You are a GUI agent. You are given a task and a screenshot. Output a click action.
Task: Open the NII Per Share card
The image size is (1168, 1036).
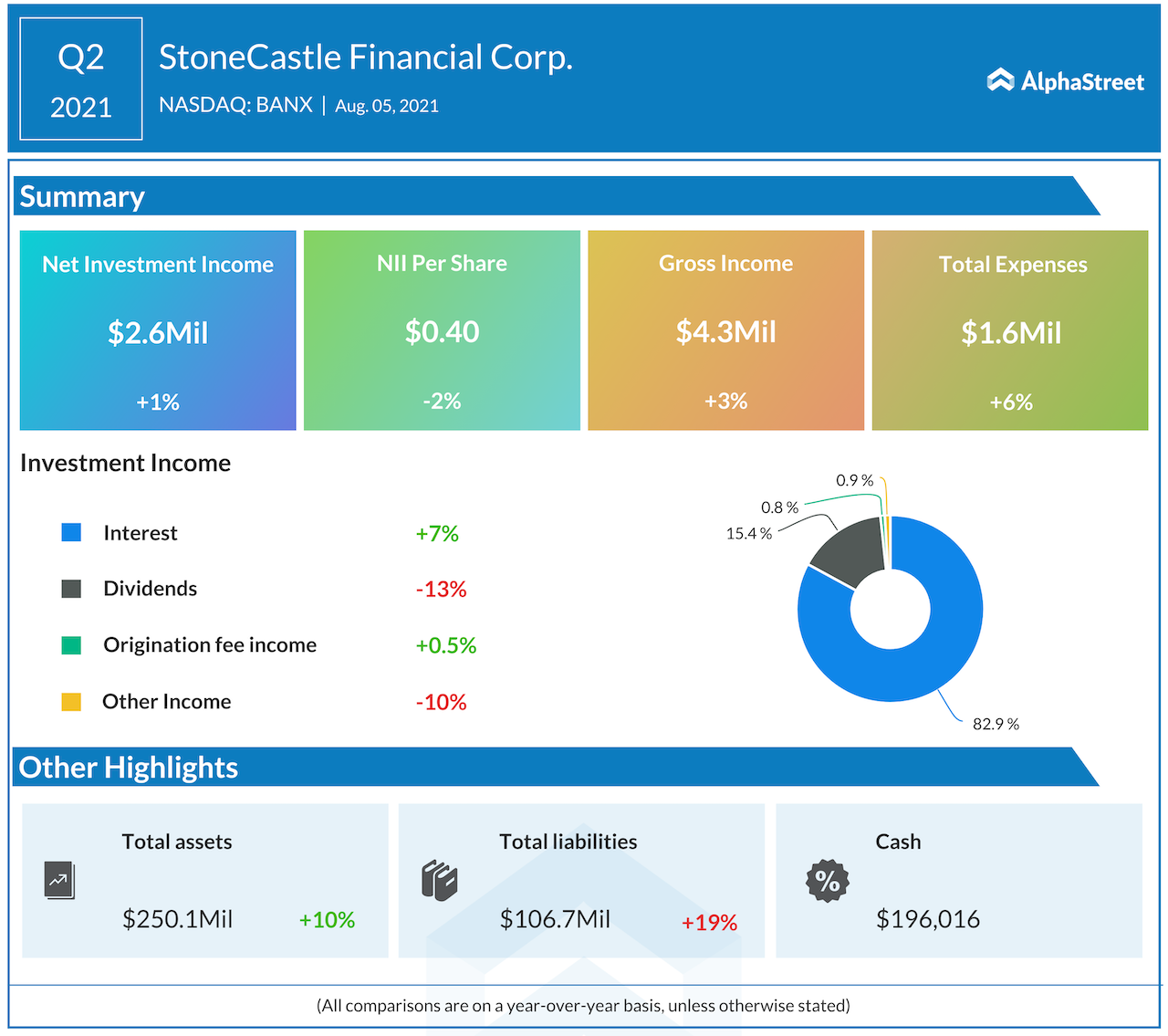point(442,330)
